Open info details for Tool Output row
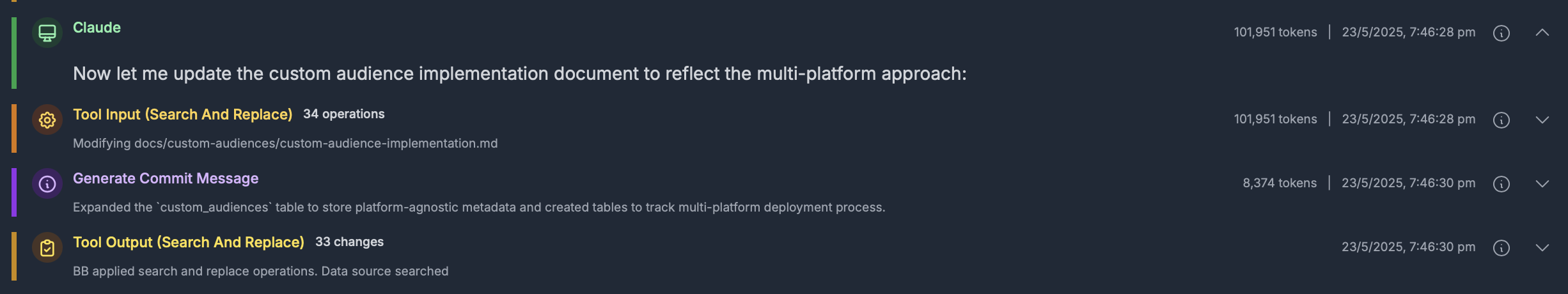Screen dimensions: 1568x294 [1501, 247]
